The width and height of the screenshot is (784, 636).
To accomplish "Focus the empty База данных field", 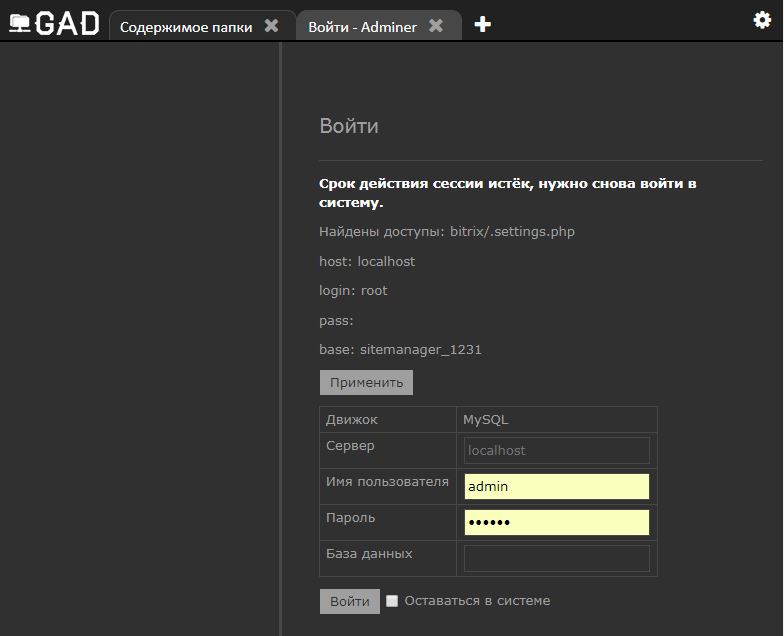I will (556, 558).
